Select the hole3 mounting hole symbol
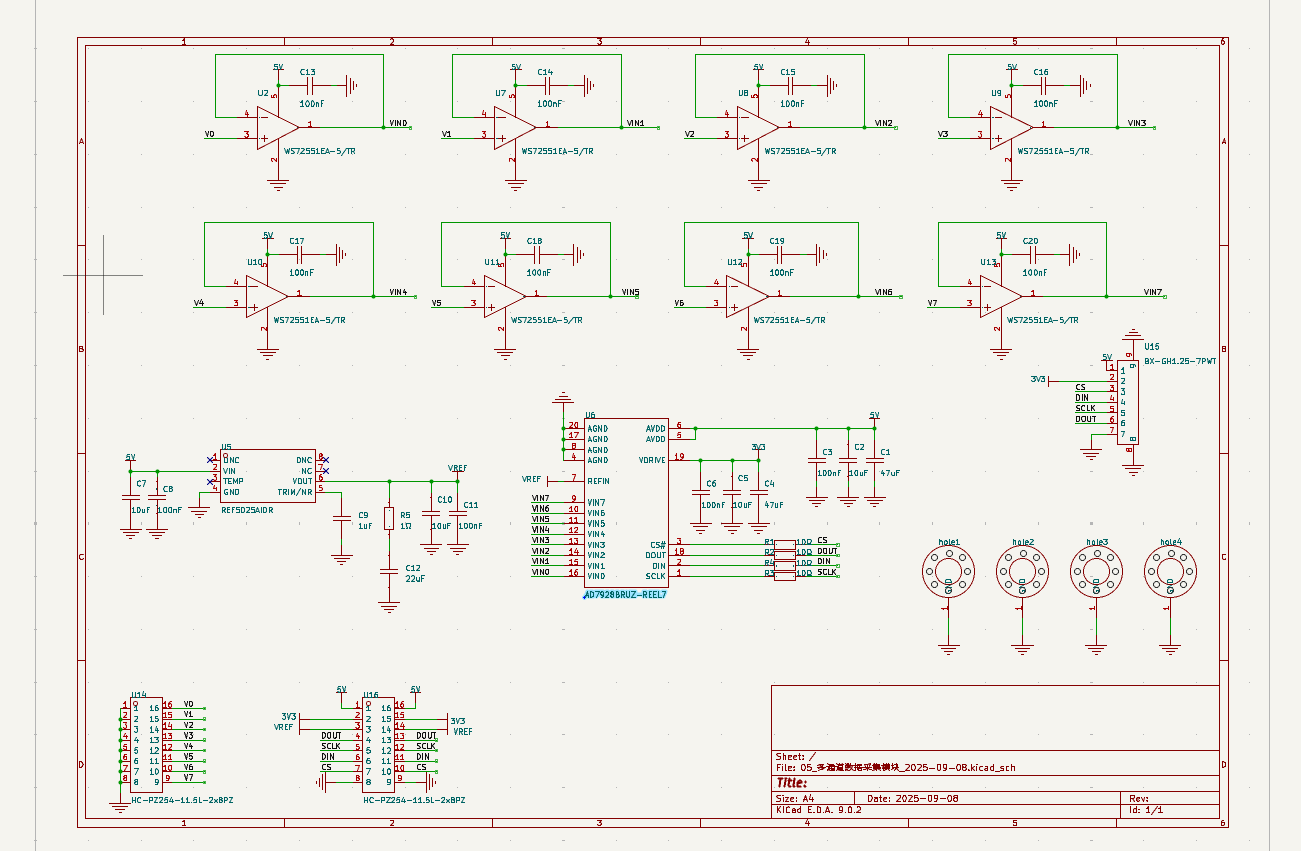Screen dimensions: 1301x851 (x=1096, y=573)
